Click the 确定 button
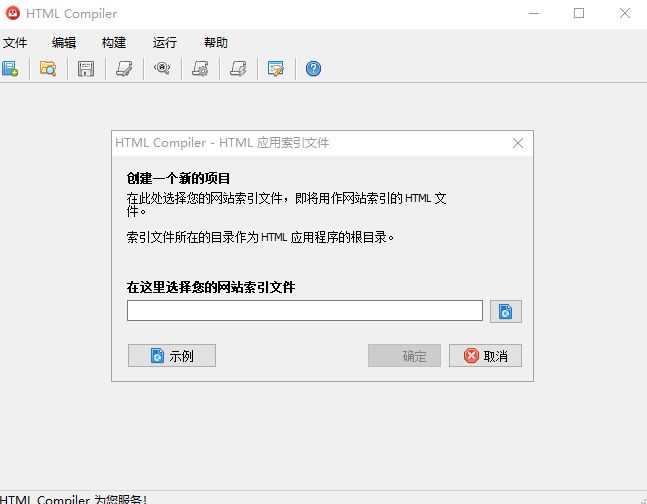 pos(404,356)
